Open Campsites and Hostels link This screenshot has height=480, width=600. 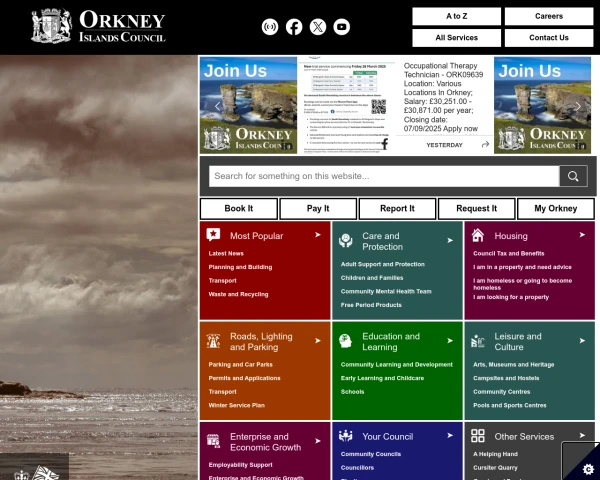click(x=506, y=378)
